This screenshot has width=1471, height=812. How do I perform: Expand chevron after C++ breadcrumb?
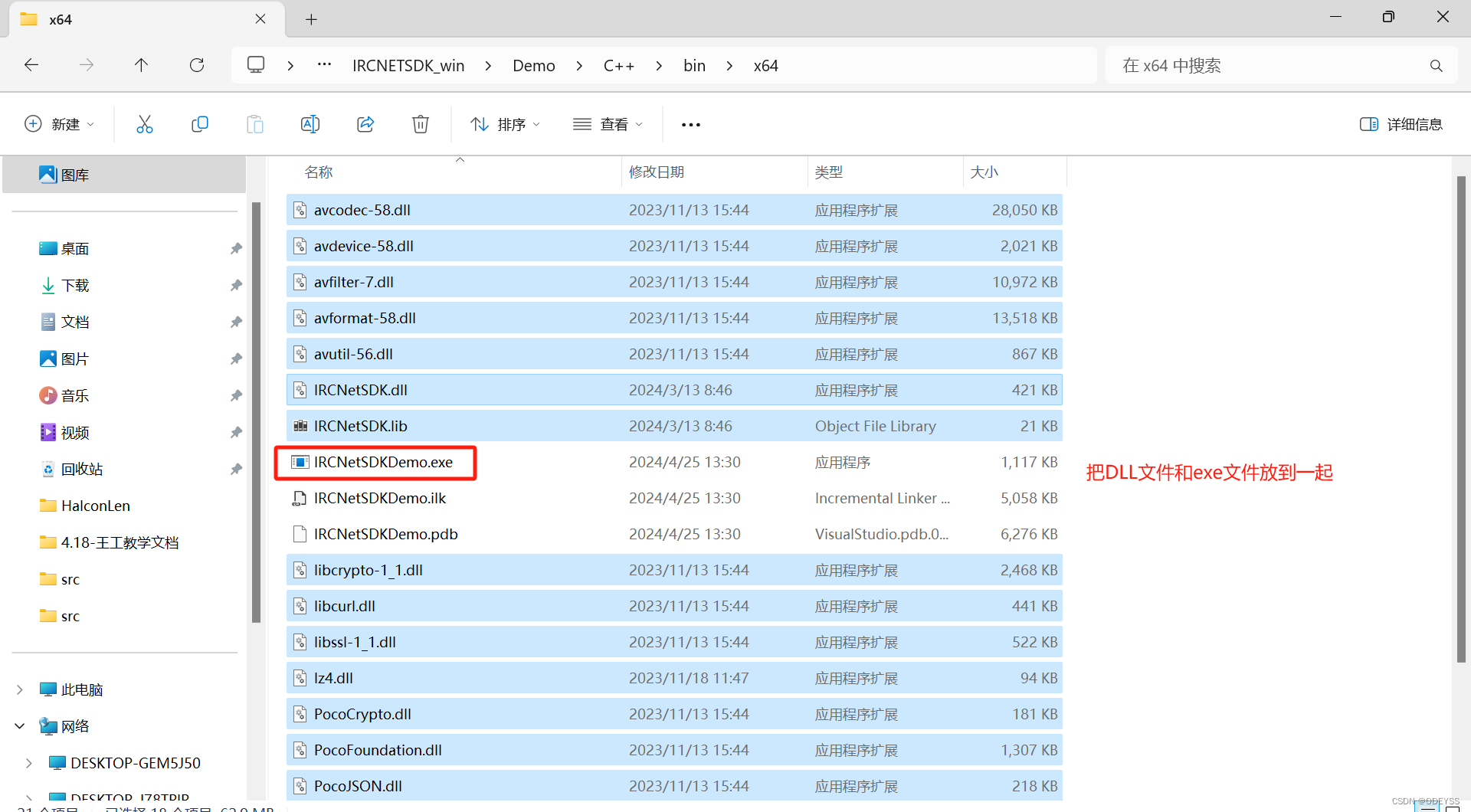tap(659, 66)
